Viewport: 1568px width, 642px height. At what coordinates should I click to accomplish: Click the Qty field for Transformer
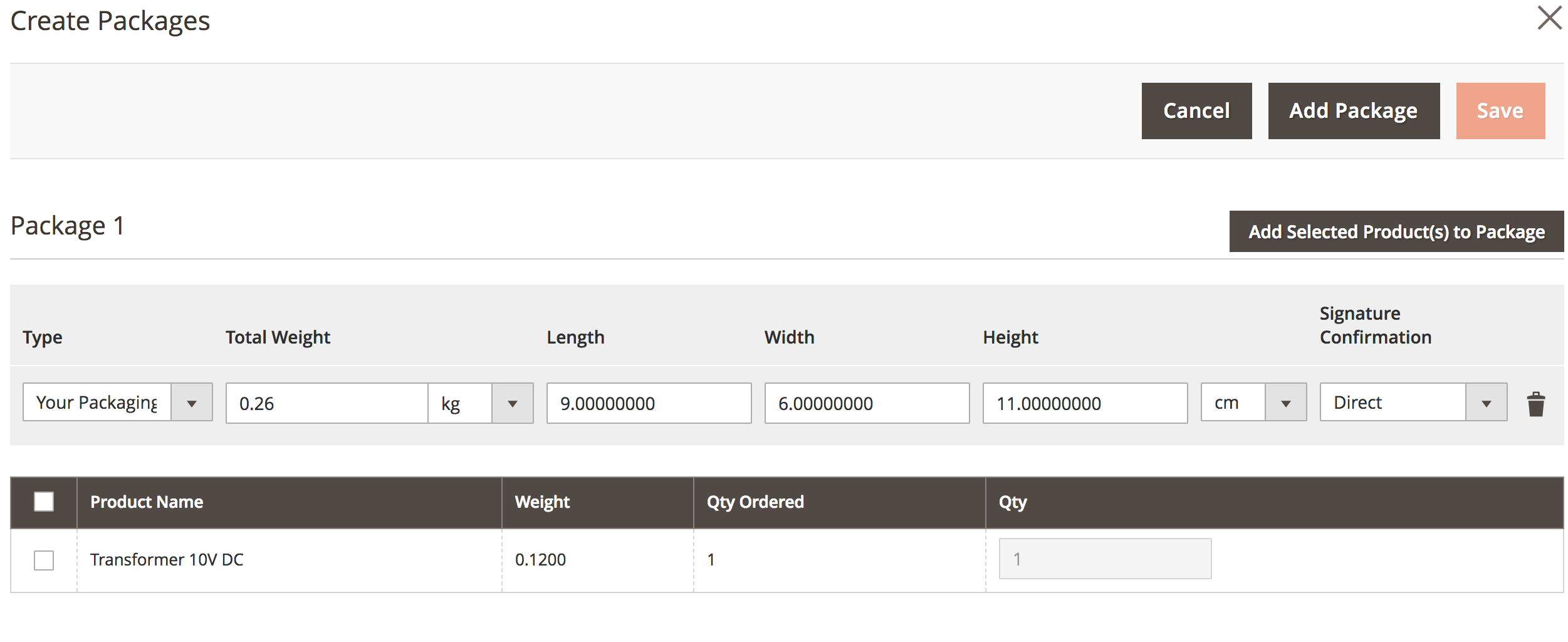click(1104, 559)
